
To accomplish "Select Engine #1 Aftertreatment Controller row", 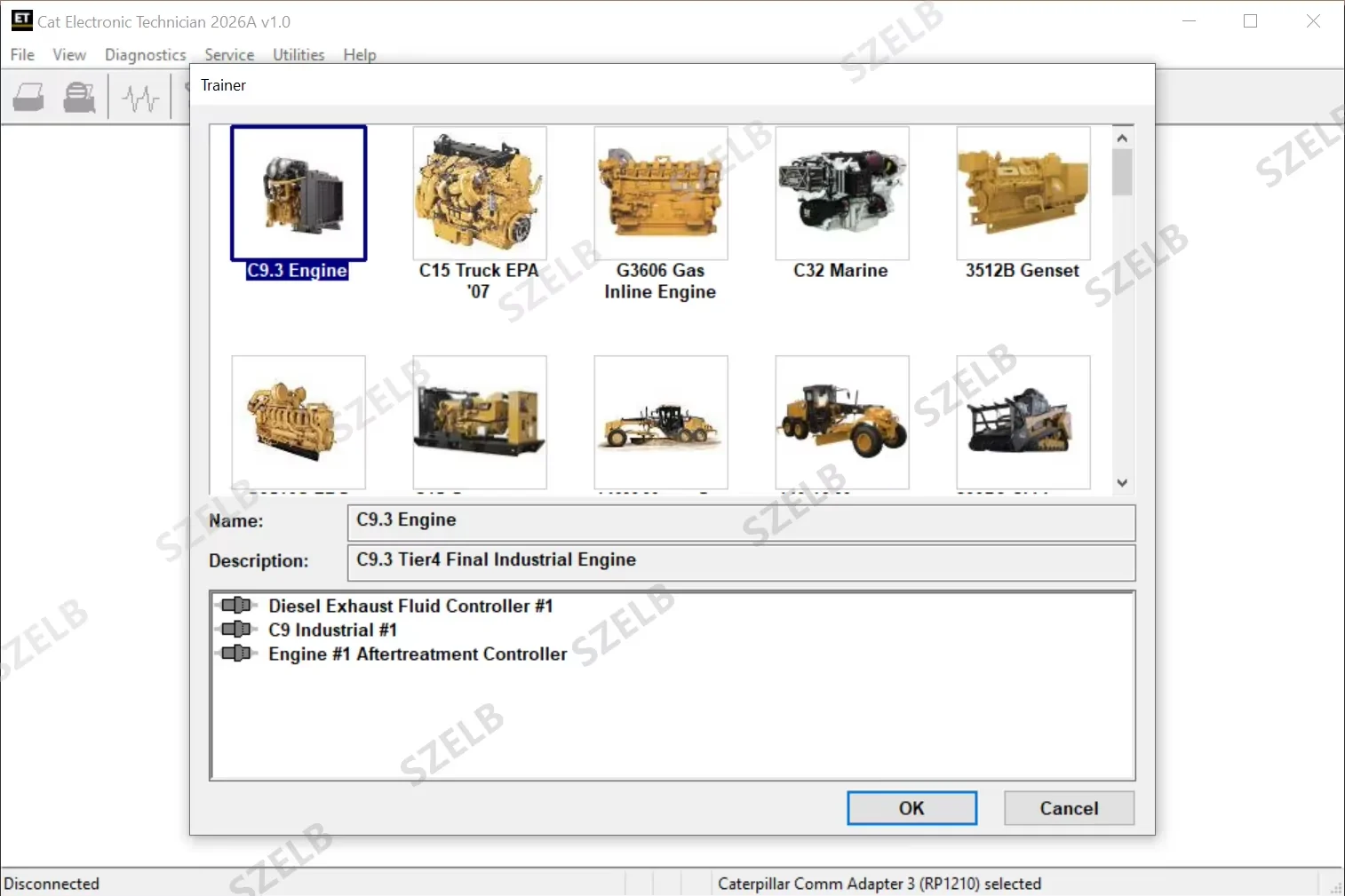I will tap(418, 654).
